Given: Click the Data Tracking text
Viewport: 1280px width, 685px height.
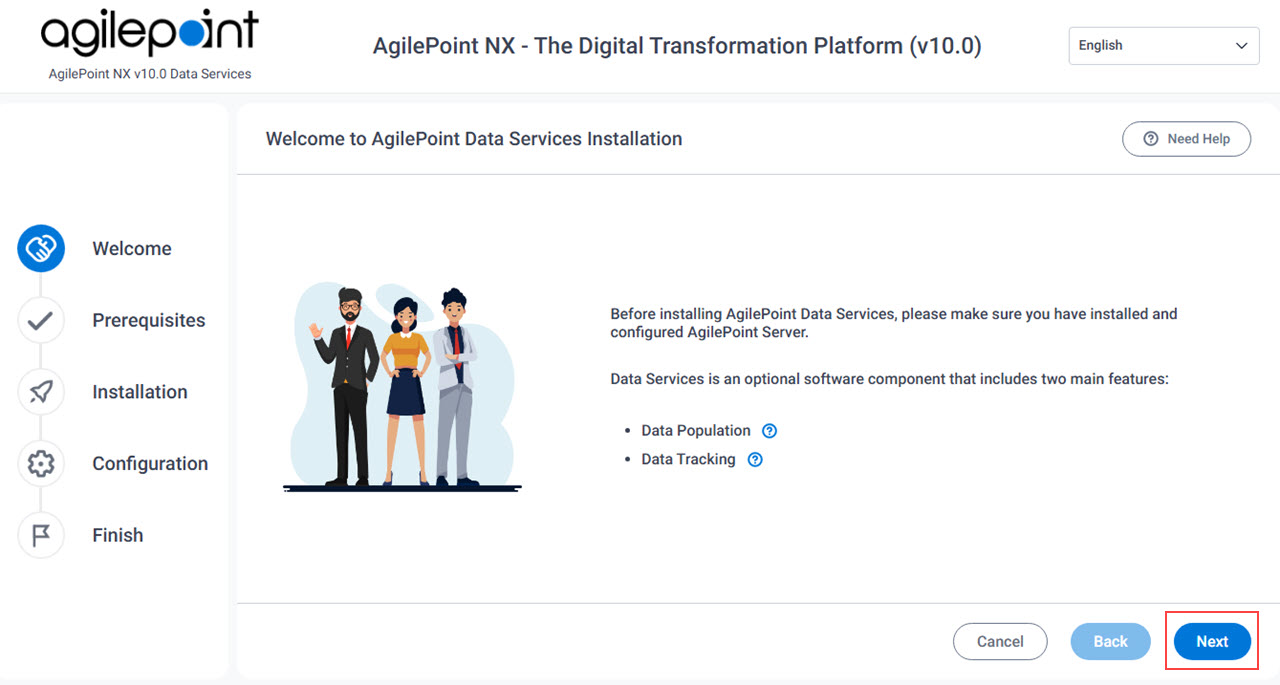Looking at the screenshot, I should [x=688, y=460].
